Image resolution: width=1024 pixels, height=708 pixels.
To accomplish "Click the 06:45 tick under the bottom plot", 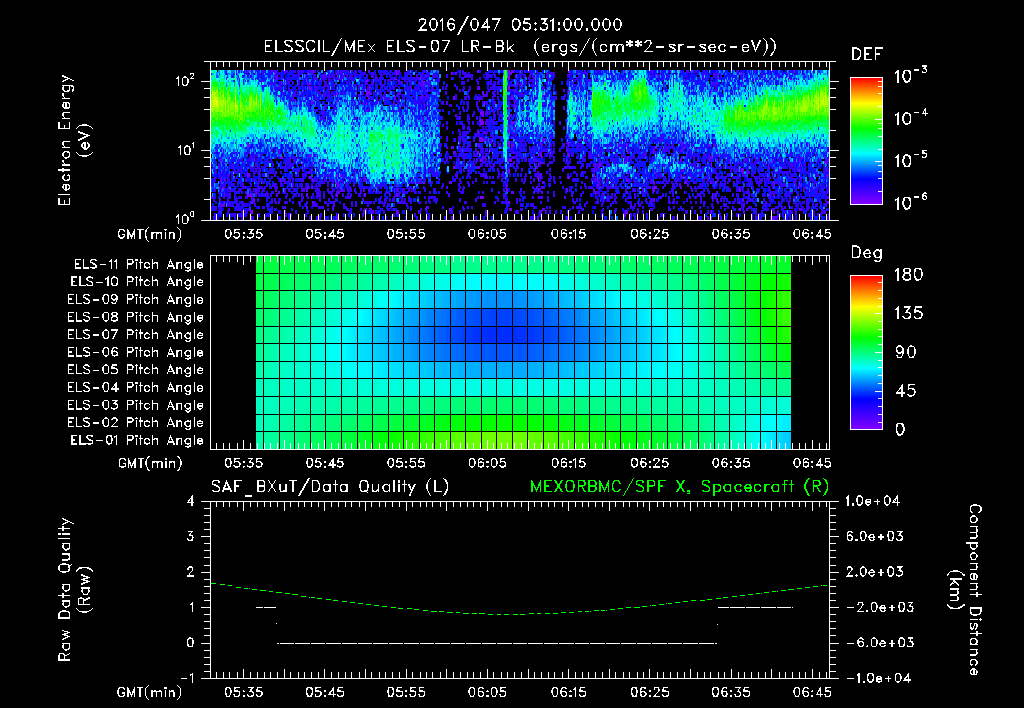I will click(812, 692).
